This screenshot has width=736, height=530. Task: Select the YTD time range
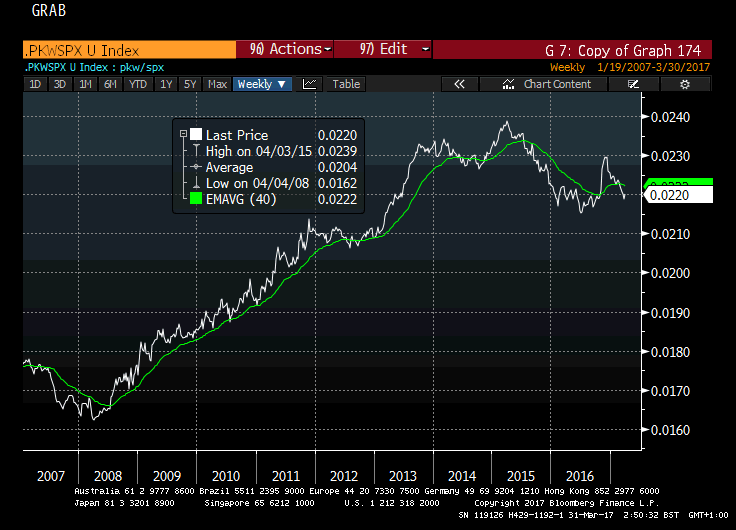pyautogui.click(x=137, y=85)
